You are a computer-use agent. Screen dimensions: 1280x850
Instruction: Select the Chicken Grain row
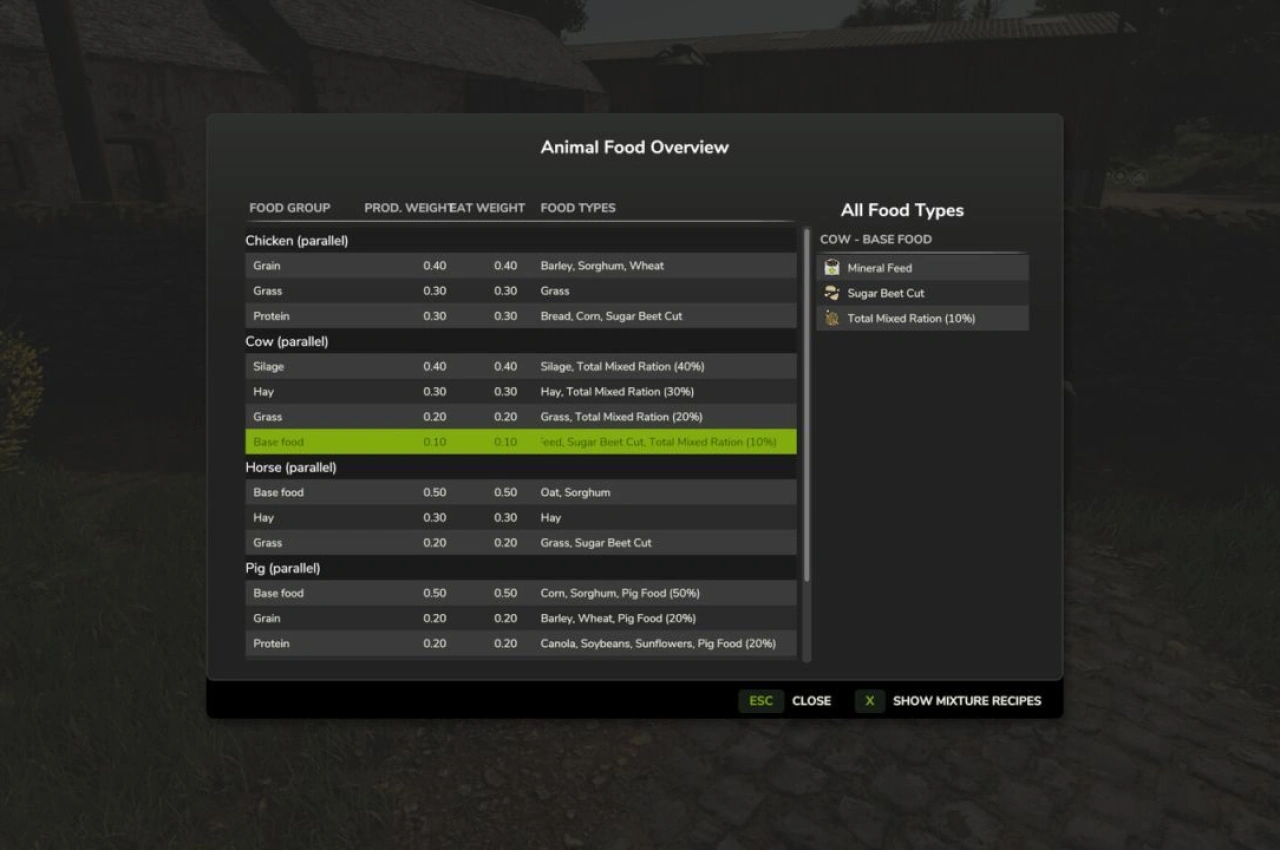[520, 266]
